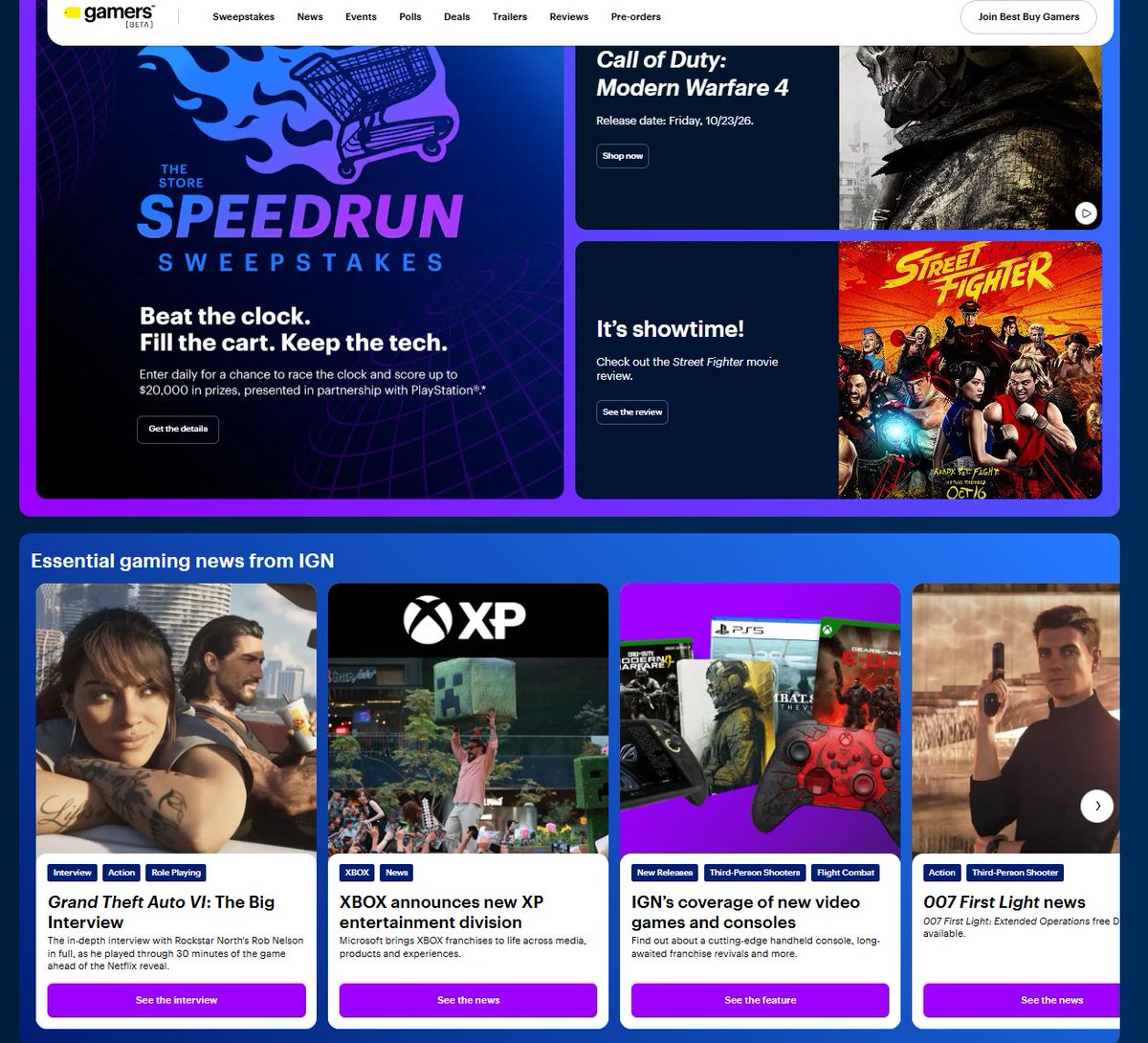Click See the news under 007 article
Image resolution: width=1148 pixels, height=1043 pixels.
(1021, 1000)
